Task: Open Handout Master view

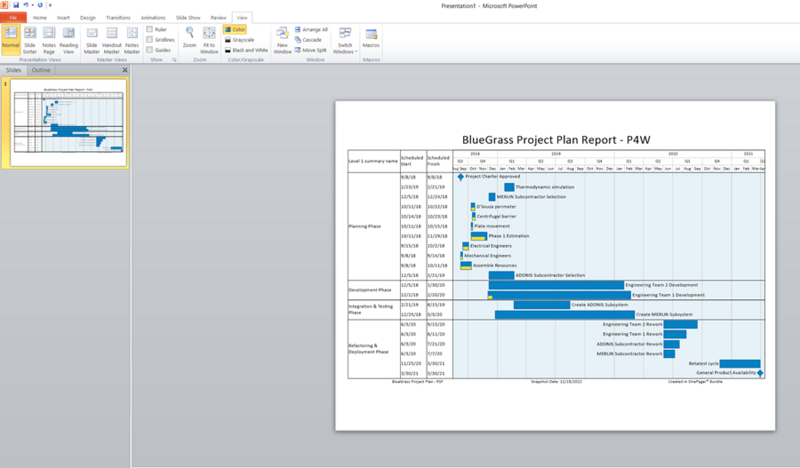Action: [x=112, y=40]
